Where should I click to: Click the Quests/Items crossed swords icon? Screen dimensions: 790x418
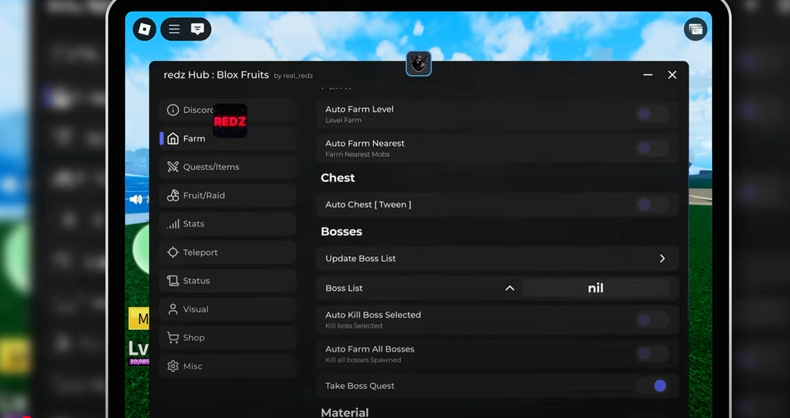coord(173,167)
